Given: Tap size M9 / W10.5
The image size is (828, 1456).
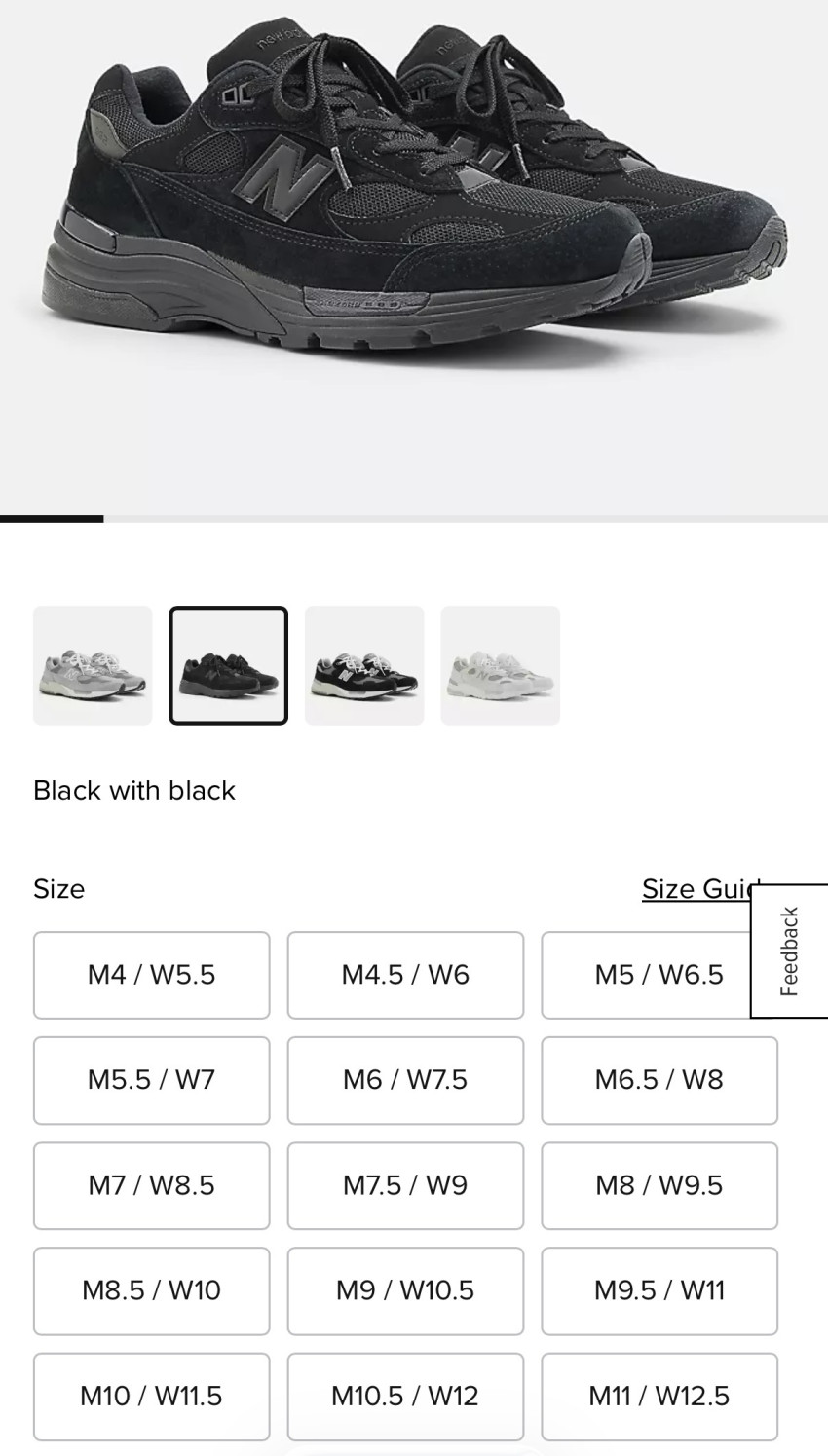Looking at the screenshot, I should click(x=405, y=1290).
